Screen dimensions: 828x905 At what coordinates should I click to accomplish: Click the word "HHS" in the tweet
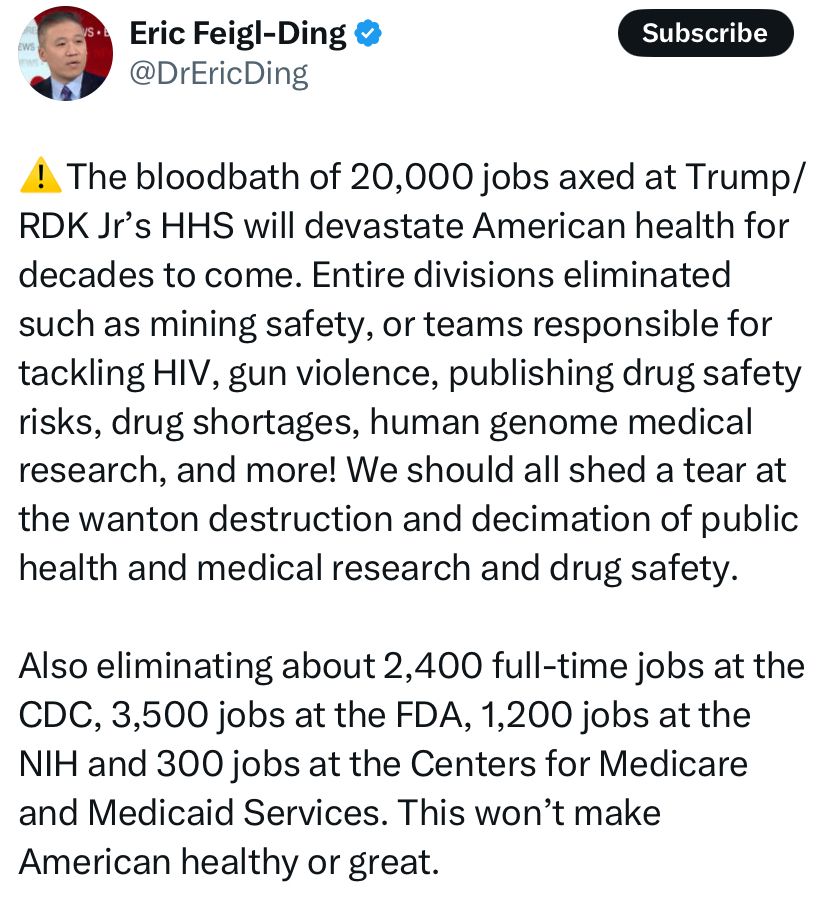[197, 225]
